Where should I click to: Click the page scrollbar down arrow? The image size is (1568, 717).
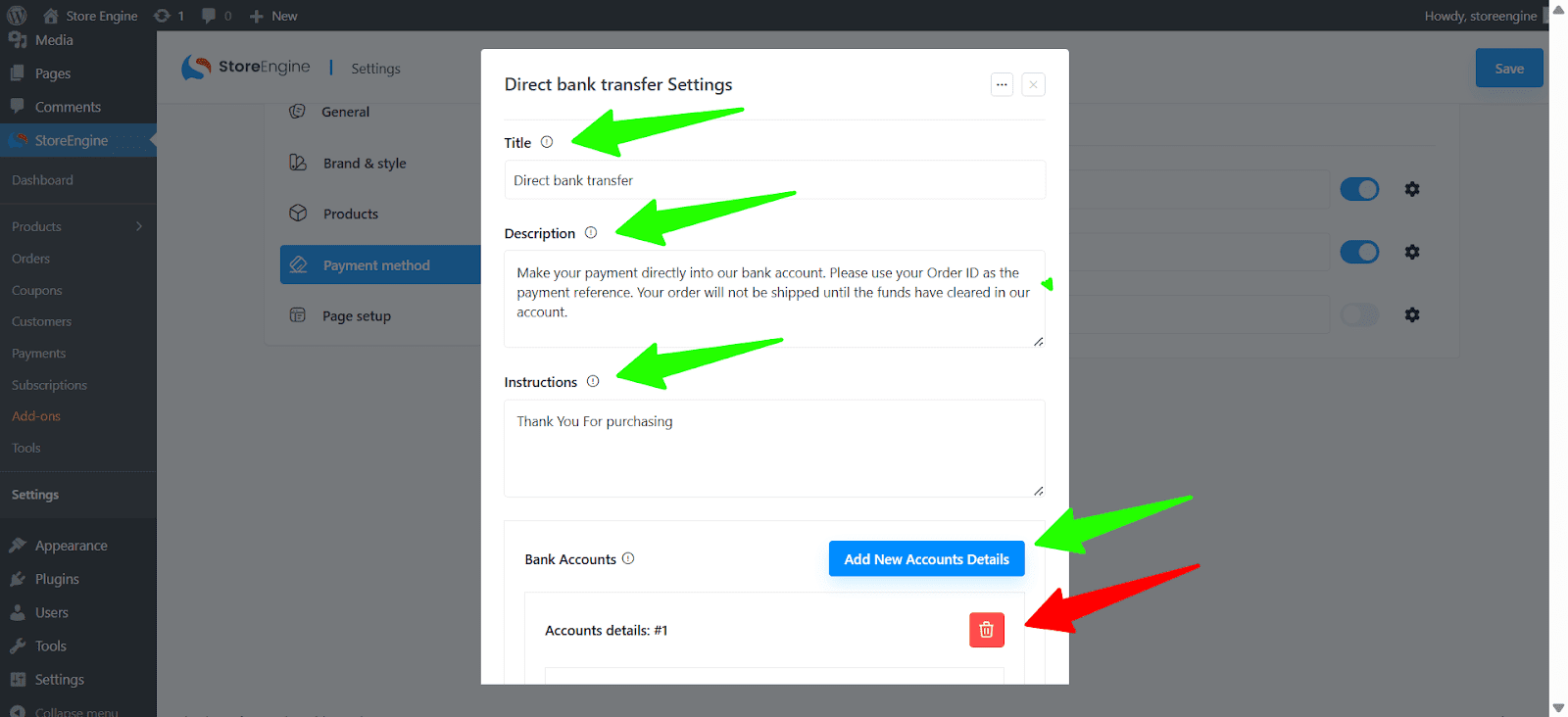[1558, 707]
